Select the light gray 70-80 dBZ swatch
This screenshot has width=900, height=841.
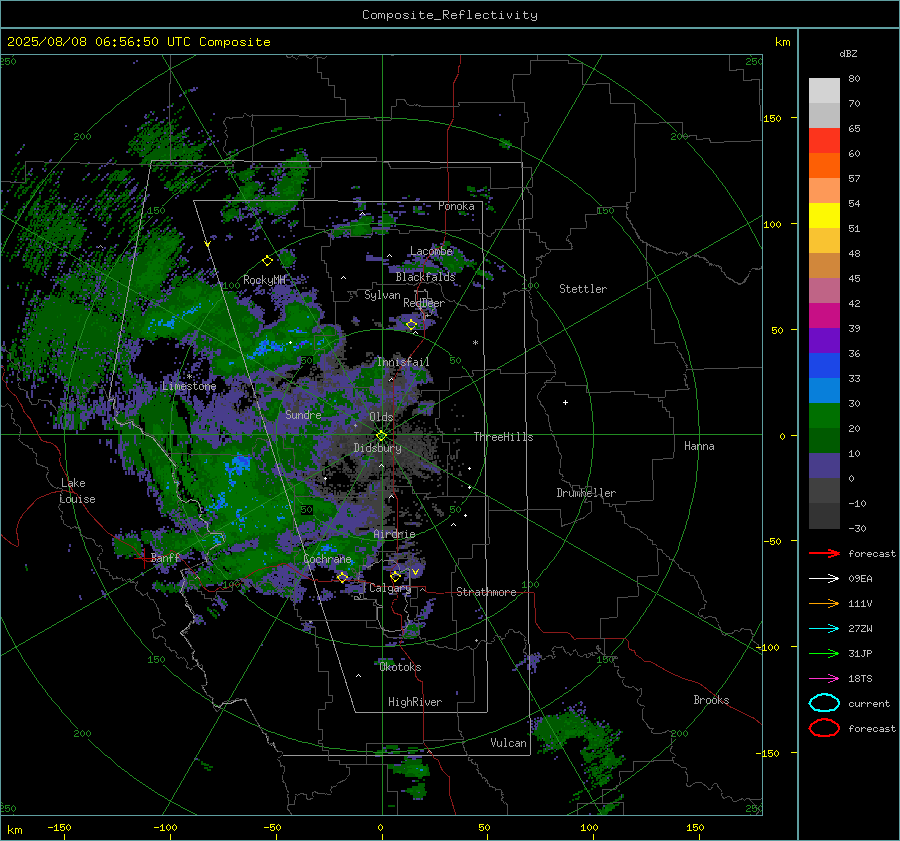(x=824, y=91)
